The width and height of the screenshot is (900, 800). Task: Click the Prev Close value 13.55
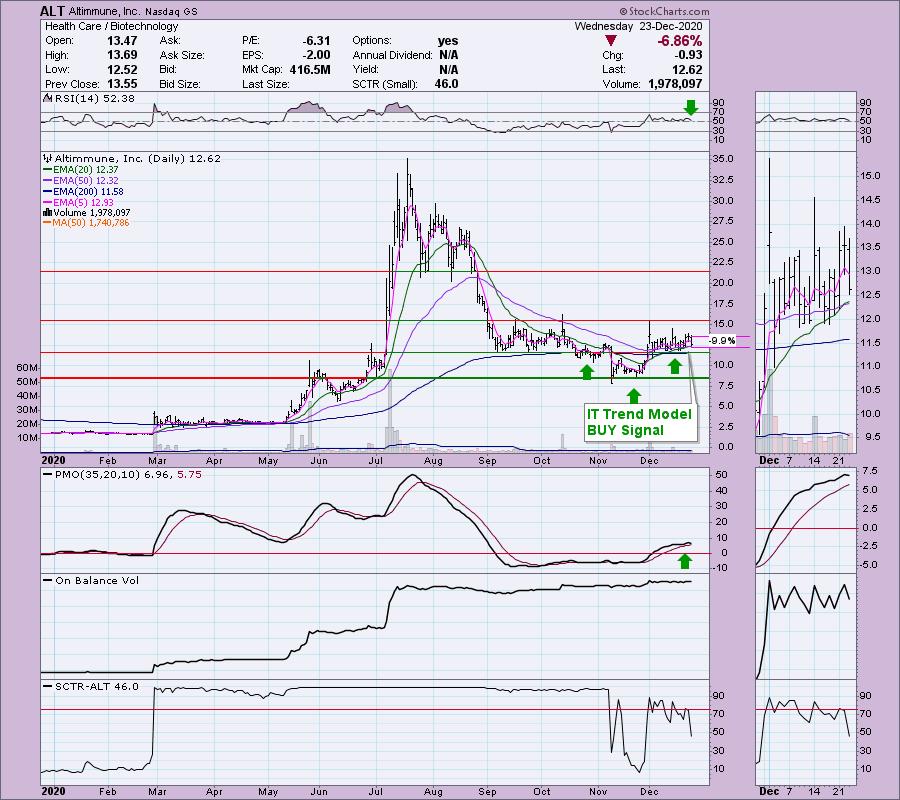click(x=122, y=84)
